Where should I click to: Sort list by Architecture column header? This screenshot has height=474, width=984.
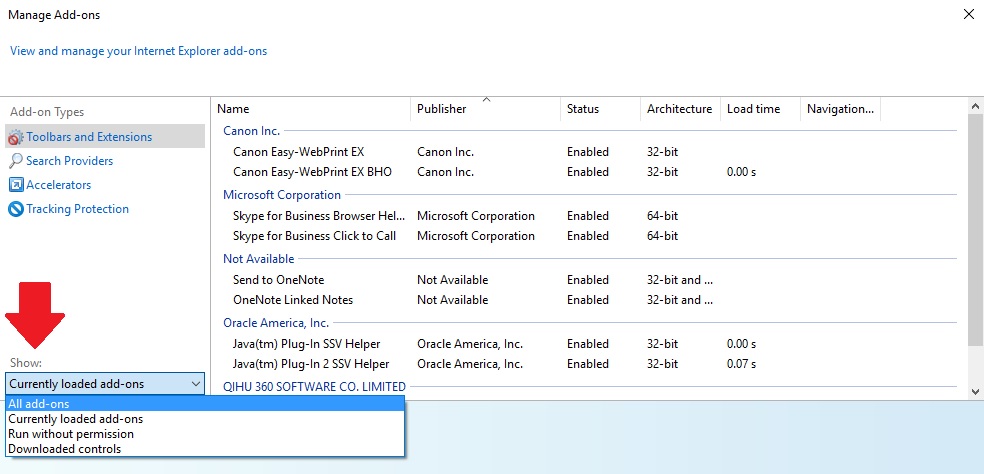680,109
